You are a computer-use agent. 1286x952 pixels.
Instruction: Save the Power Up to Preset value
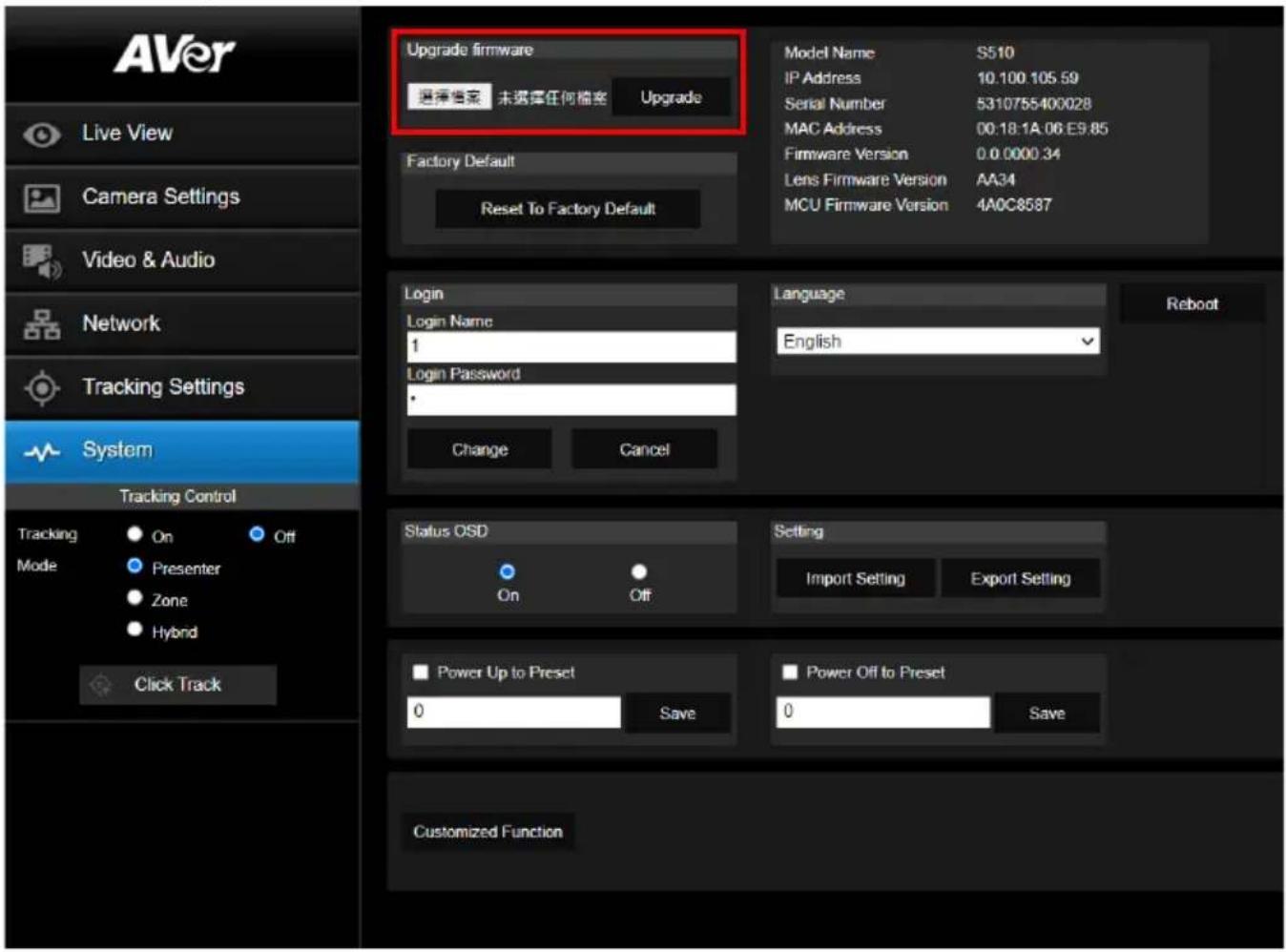pos(677,714)
